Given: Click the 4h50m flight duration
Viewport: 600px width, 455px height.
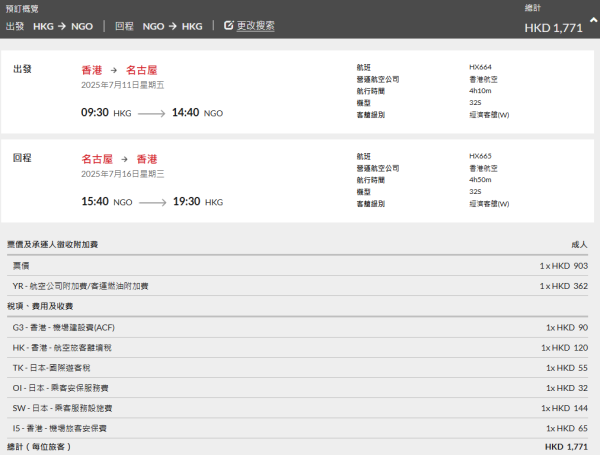Looking at the screenshot, I should pos(480,180).
